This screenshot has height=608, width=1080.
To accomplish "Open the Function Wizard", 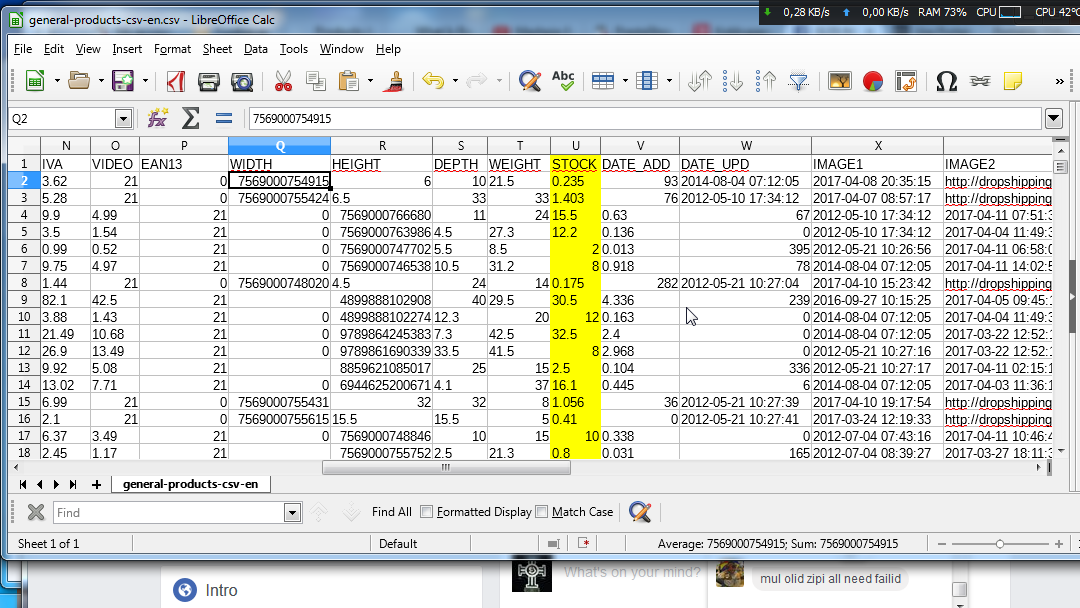I will pos(157,119).
